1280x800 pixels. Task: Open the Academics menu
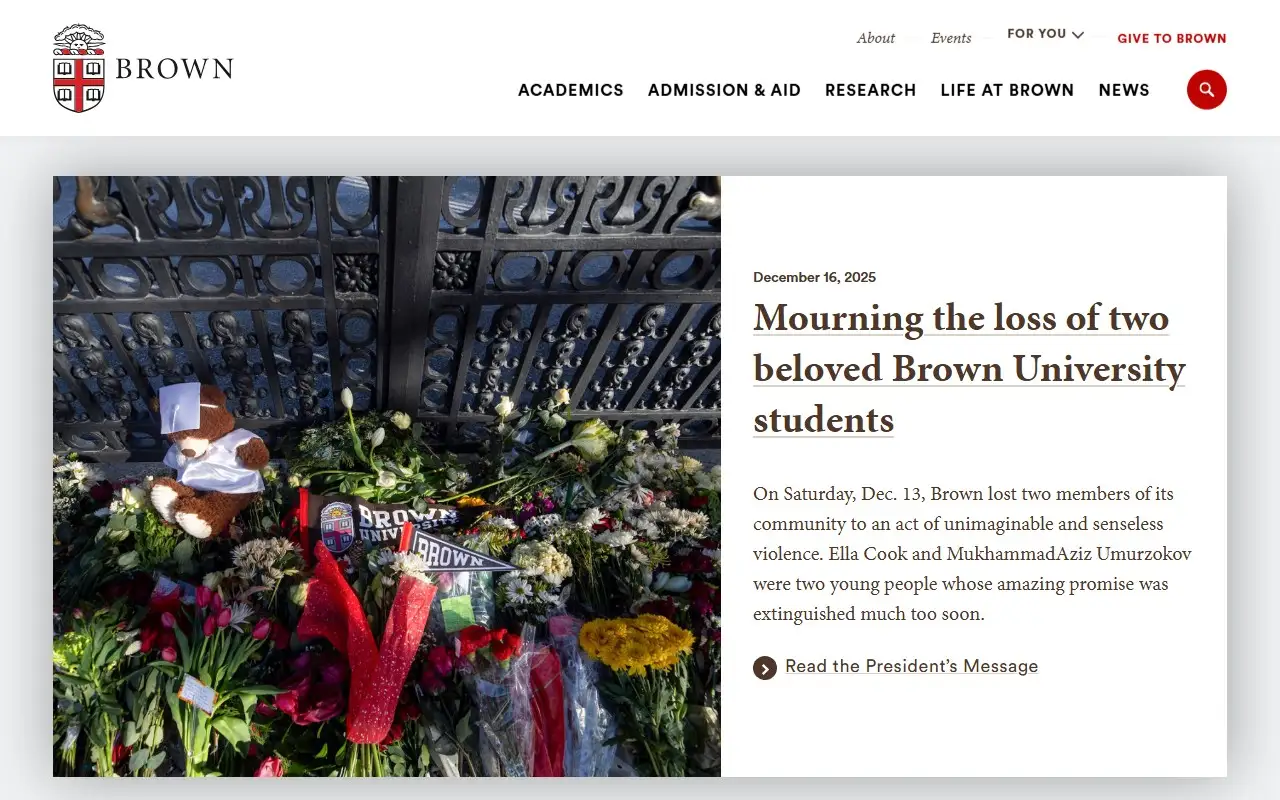[x=570, y=90]
